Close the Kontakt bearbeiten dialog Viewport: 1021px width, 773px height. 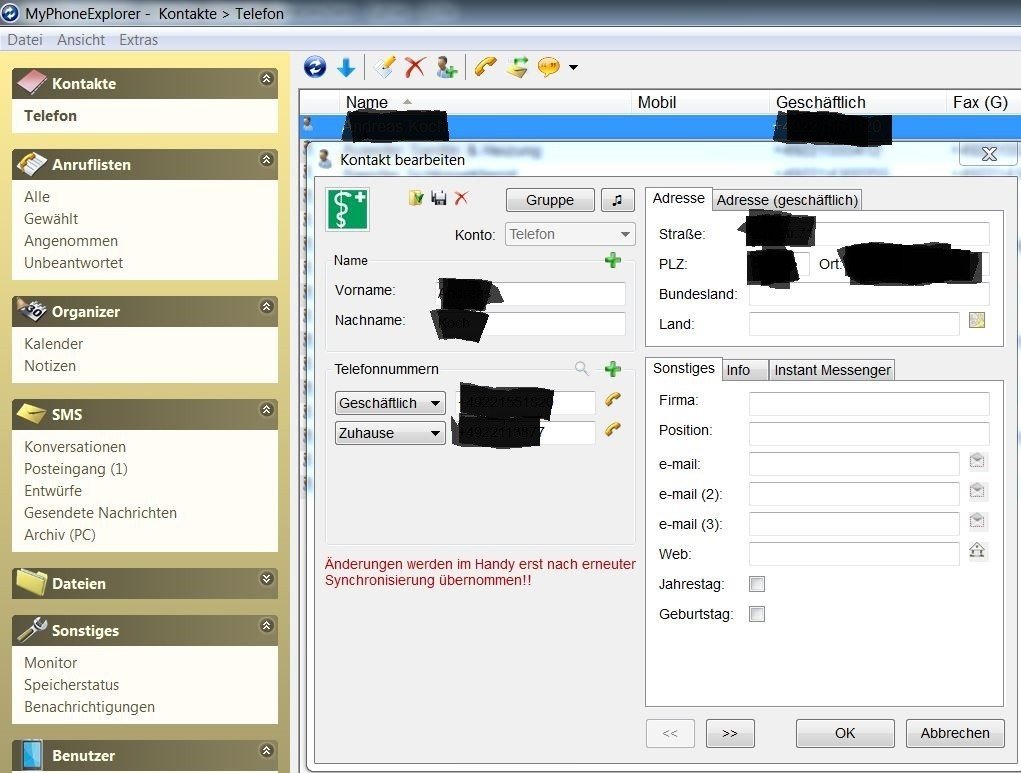click(x=988, y=154)
